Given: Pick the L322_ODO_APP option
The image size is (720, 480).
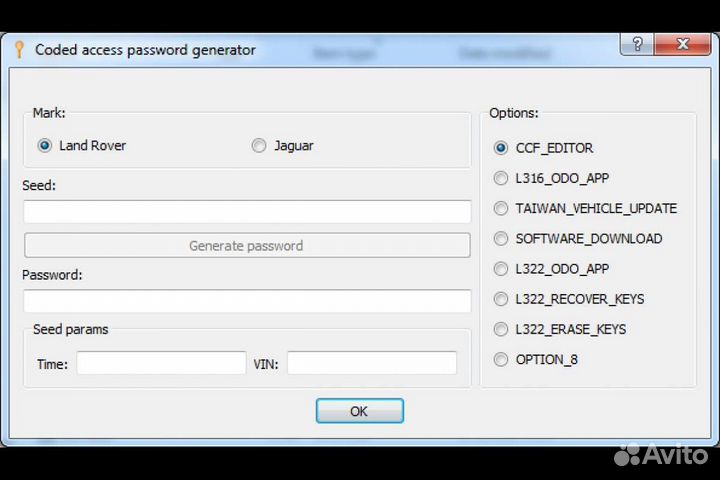Looking at the screenshot, I should tap(501, 269).
